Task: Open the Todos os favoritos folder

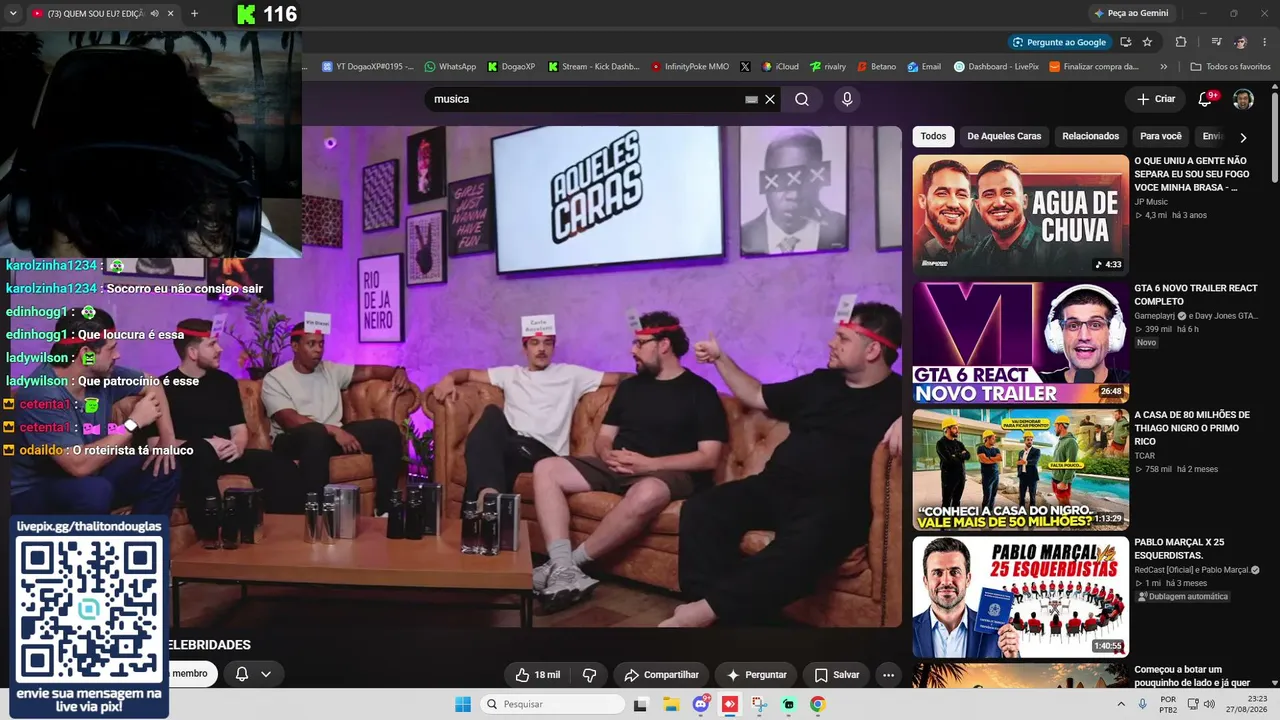Action: click(x=1230, y=67)
